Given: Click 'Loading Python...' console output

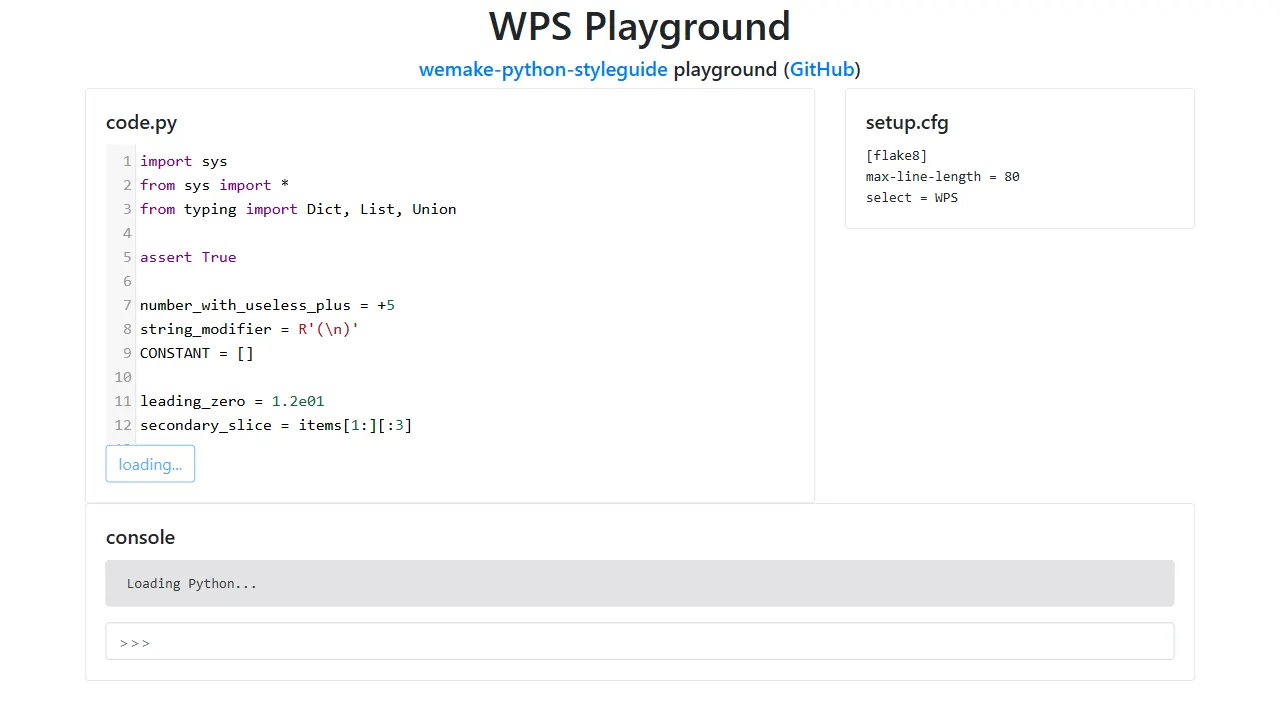Looking at the screenshot, I should click(192, 583).
